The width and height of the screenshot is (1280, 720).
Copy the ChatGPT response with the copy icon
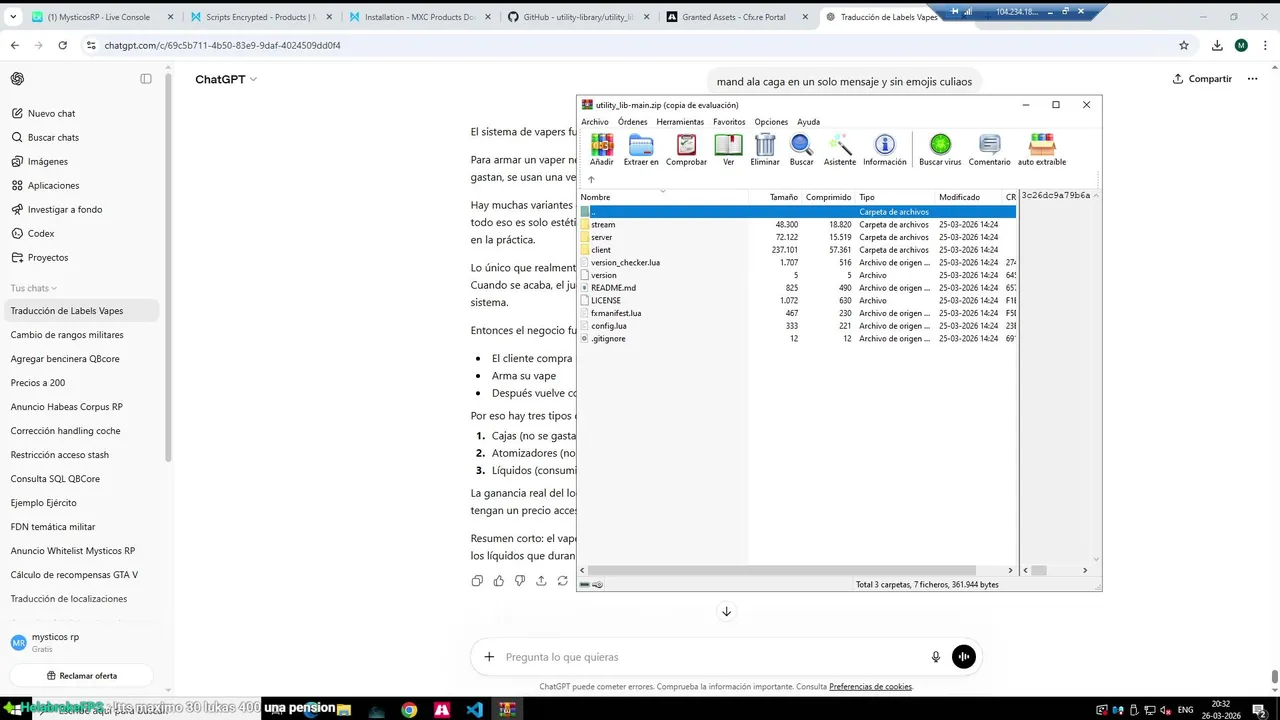point(477,581)
